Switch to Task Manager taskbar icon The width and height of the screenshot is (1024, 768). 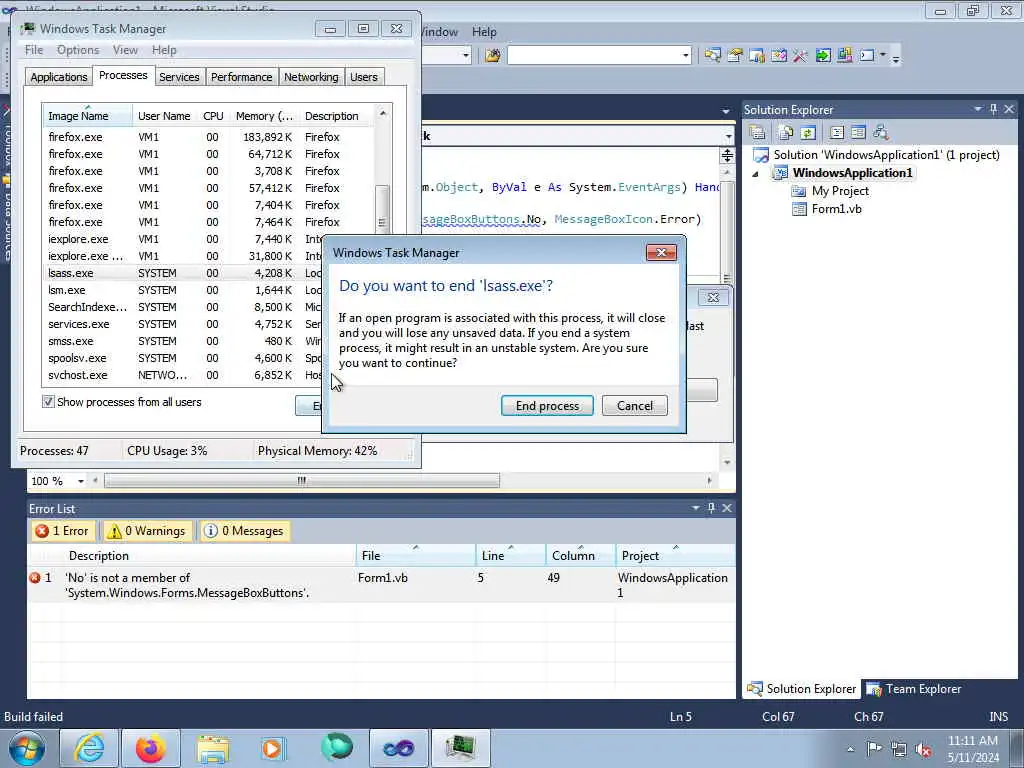460,748
